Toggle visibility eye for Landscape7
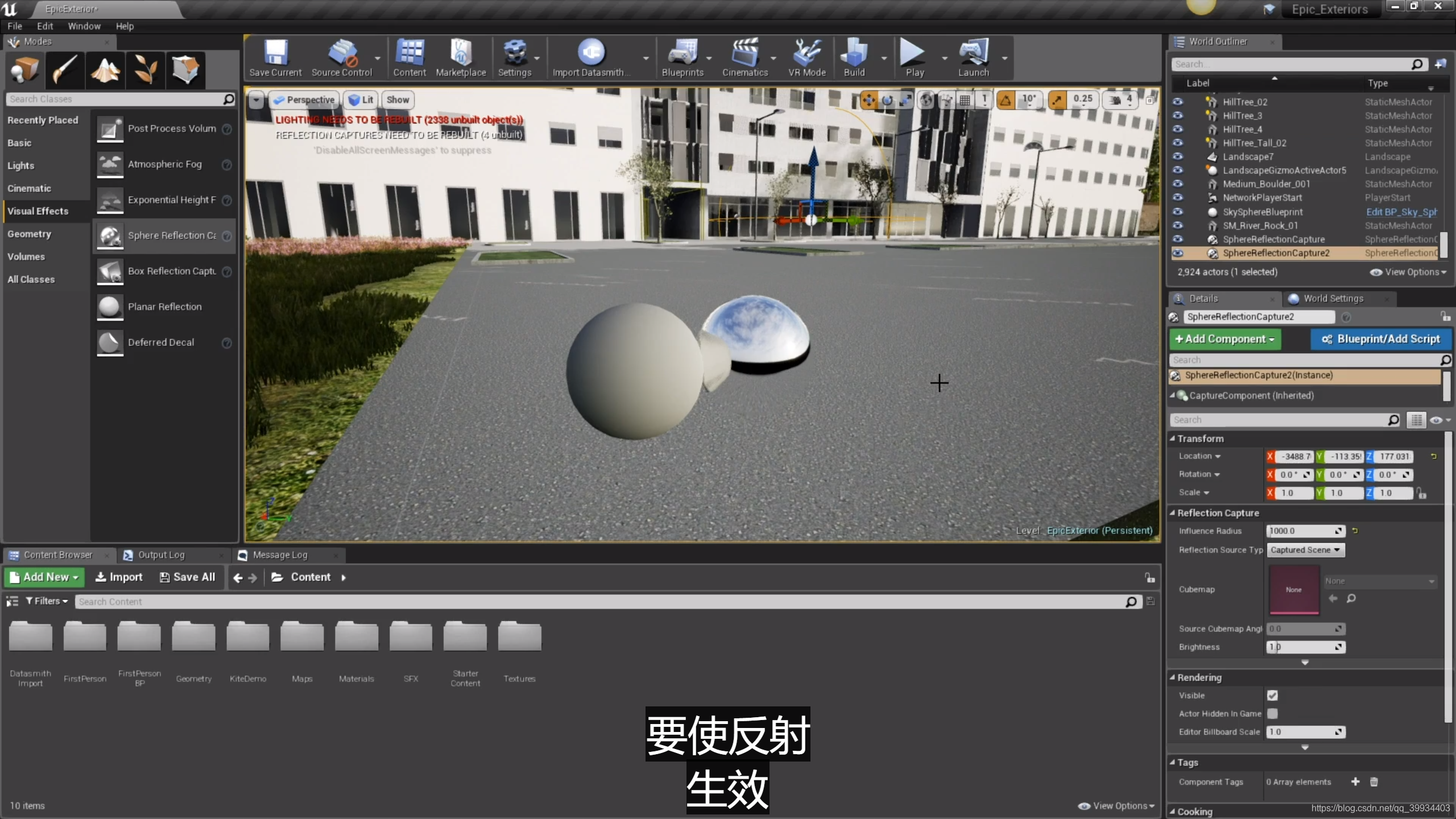The height and width of the screenshot is (819, 1456). (1177, 156)
